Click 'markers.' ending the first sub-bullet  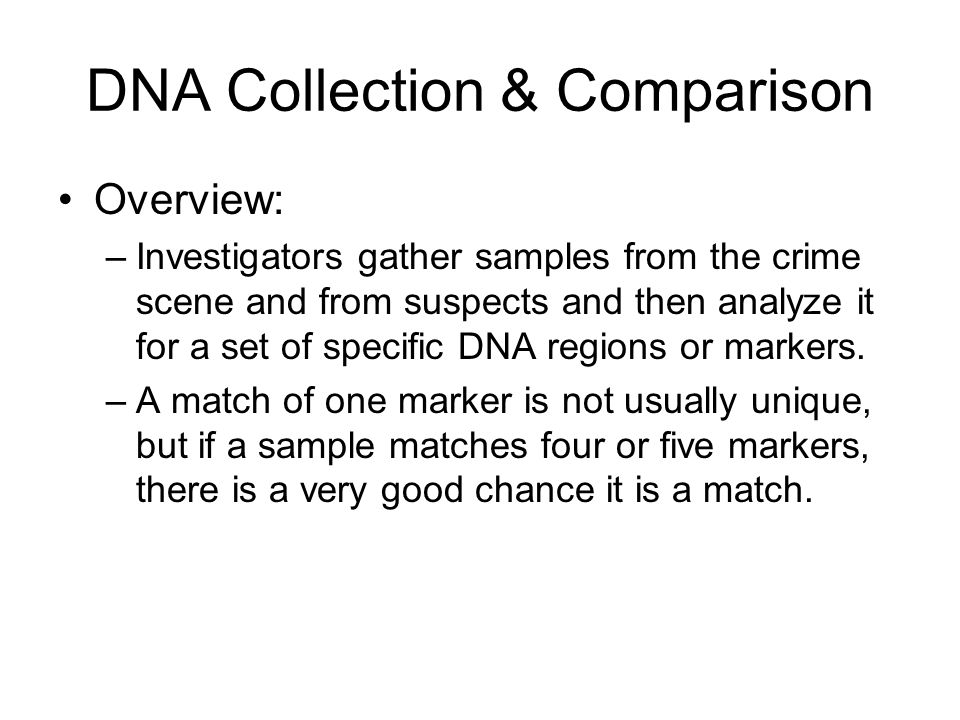(x=794, y=347)
